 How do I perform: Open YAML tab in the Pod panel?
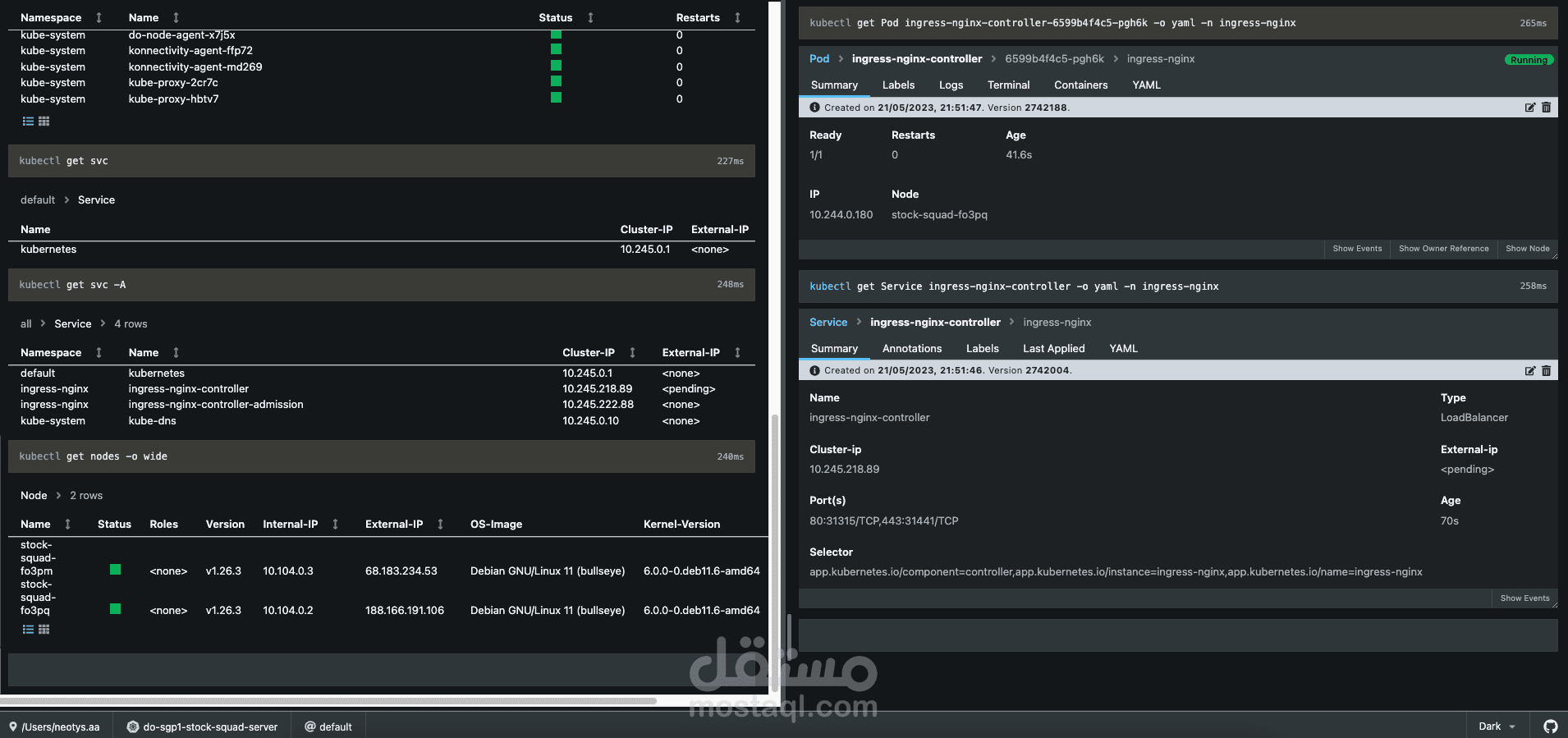(1146, 85)
